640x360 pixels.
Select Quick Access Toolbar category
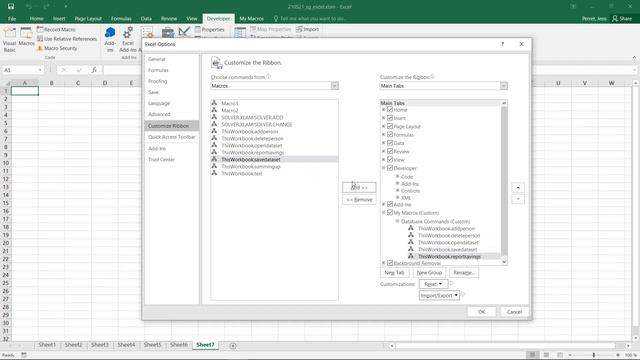171,137
